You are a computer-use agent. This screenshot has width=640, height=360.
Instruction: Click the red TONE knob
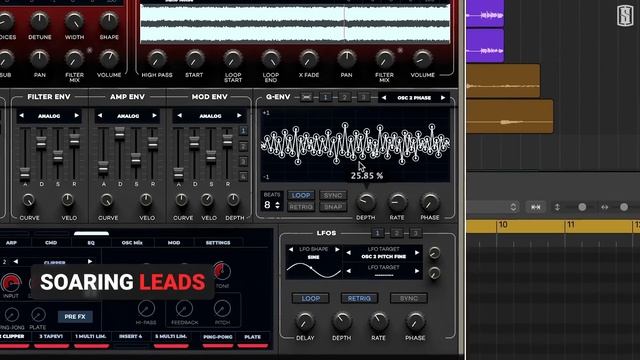[222, 271]
